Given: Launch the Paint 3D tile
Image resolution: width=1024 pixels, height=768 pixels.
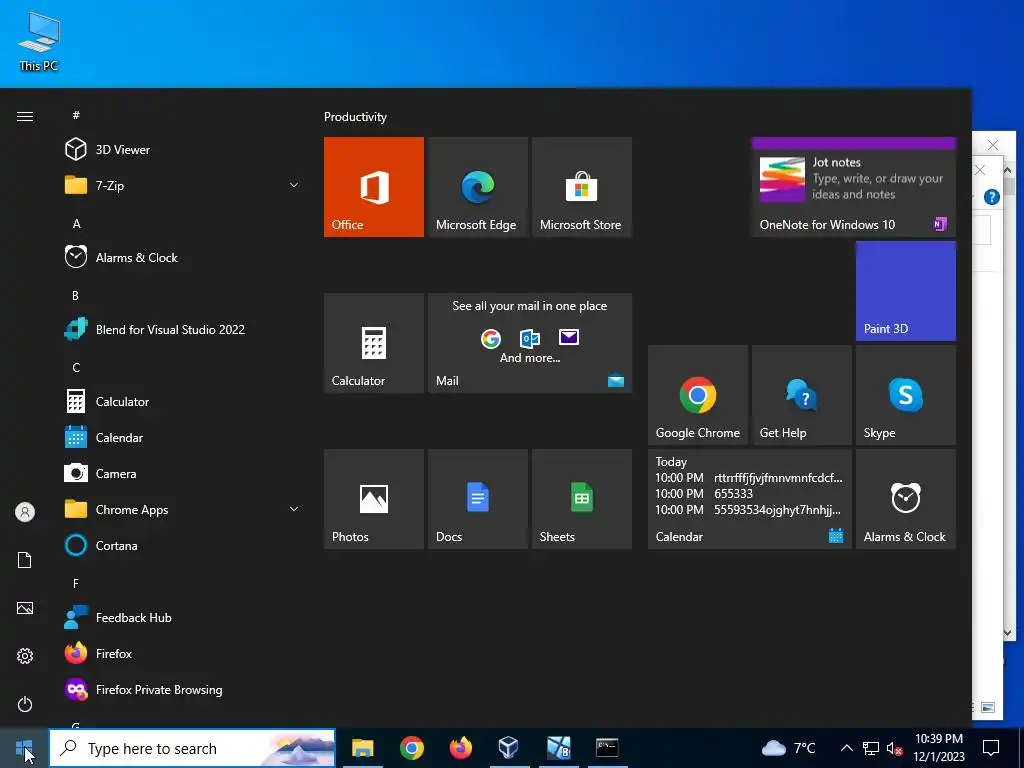Looking at the screenshot, I should (906, 291).
